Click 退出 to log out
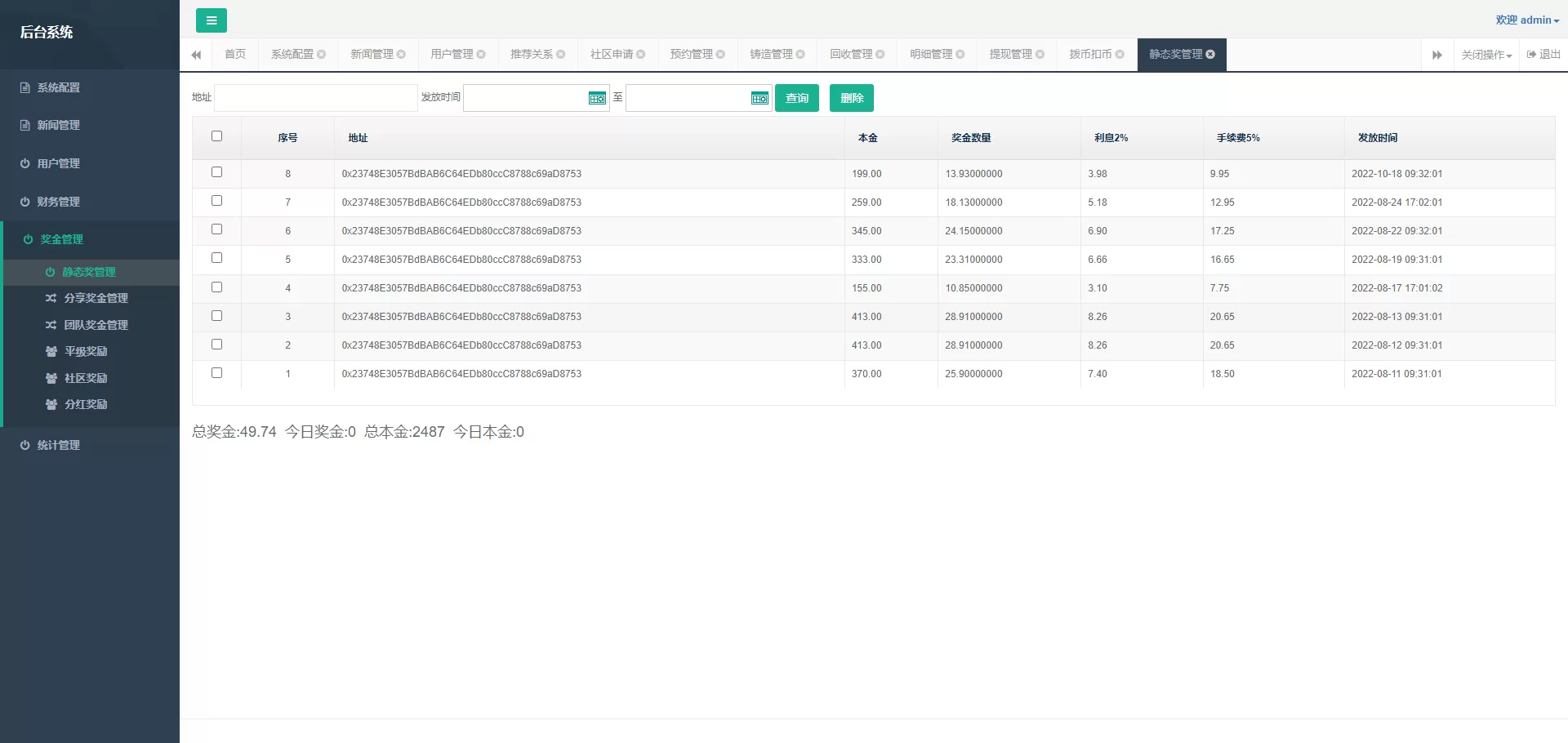 pos(1543,55)
